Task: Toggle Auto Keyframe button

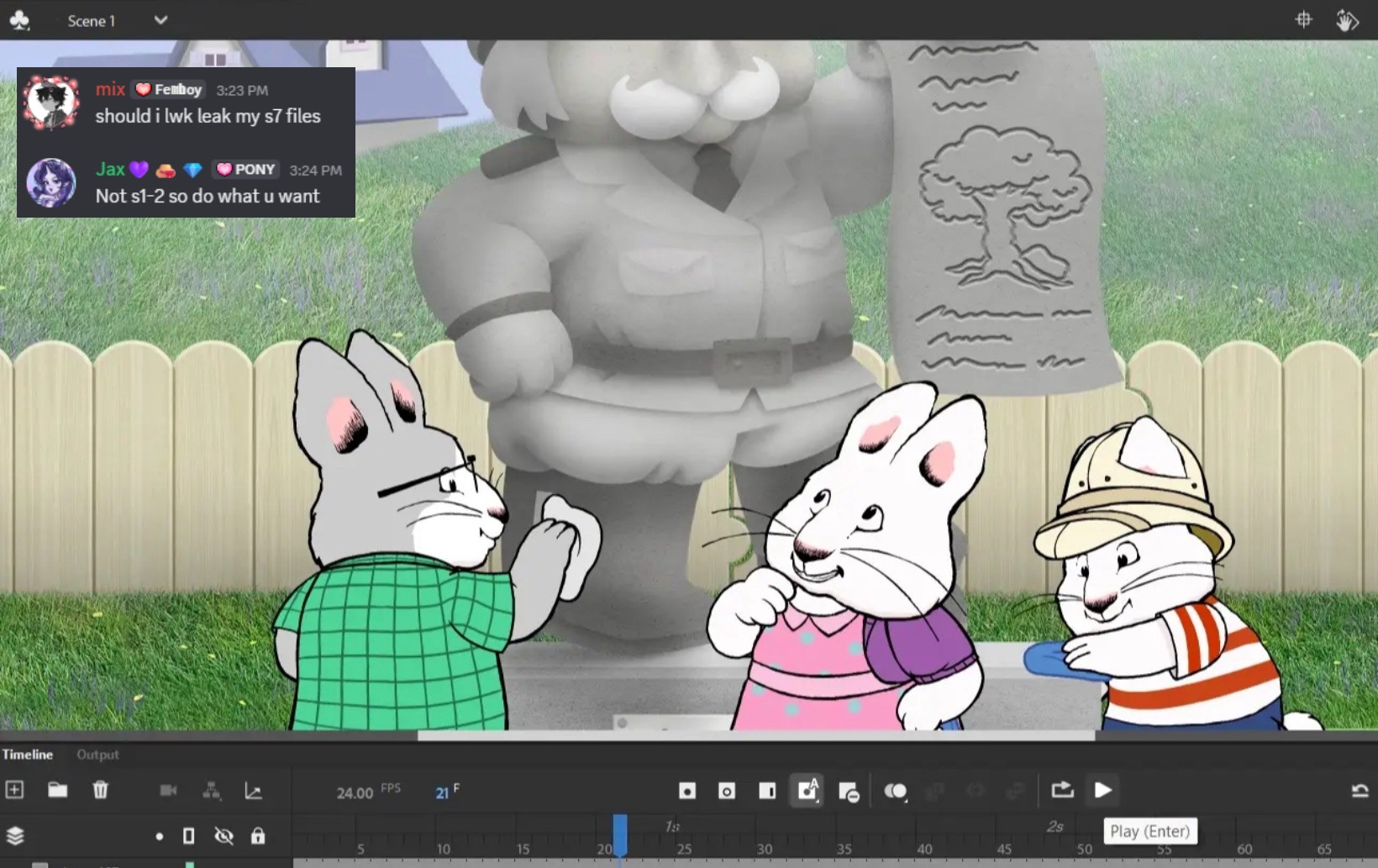Action: [807, 791]
